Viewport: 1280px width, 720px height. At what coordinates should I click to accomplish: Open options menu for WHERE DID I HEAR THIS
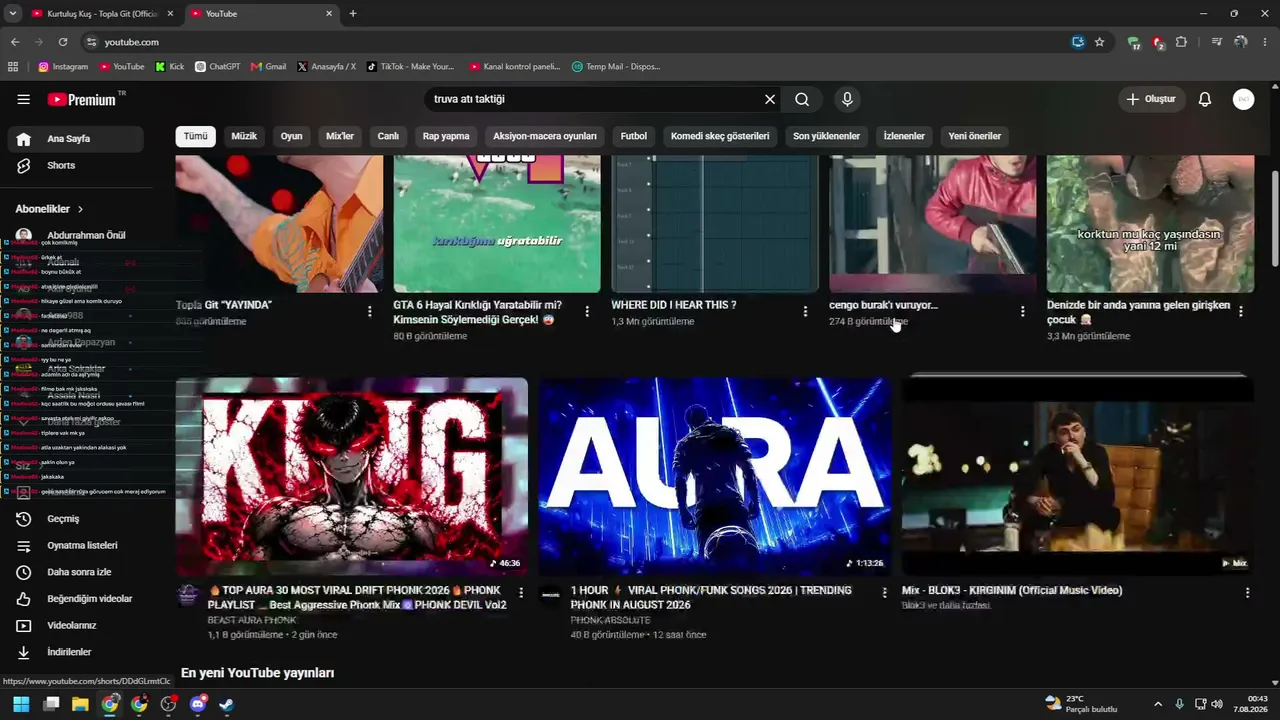(x=805, y=311)
